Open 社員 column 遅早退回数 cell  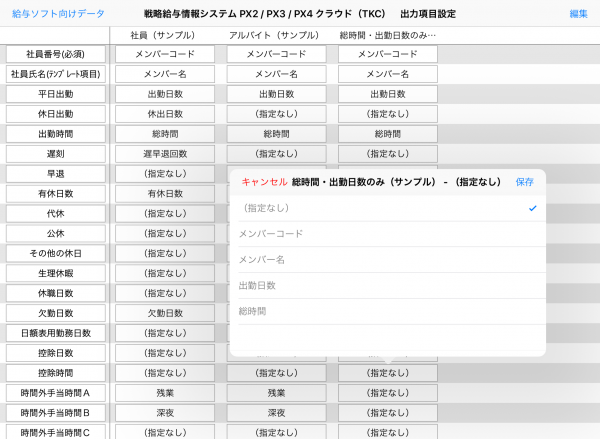165,154
